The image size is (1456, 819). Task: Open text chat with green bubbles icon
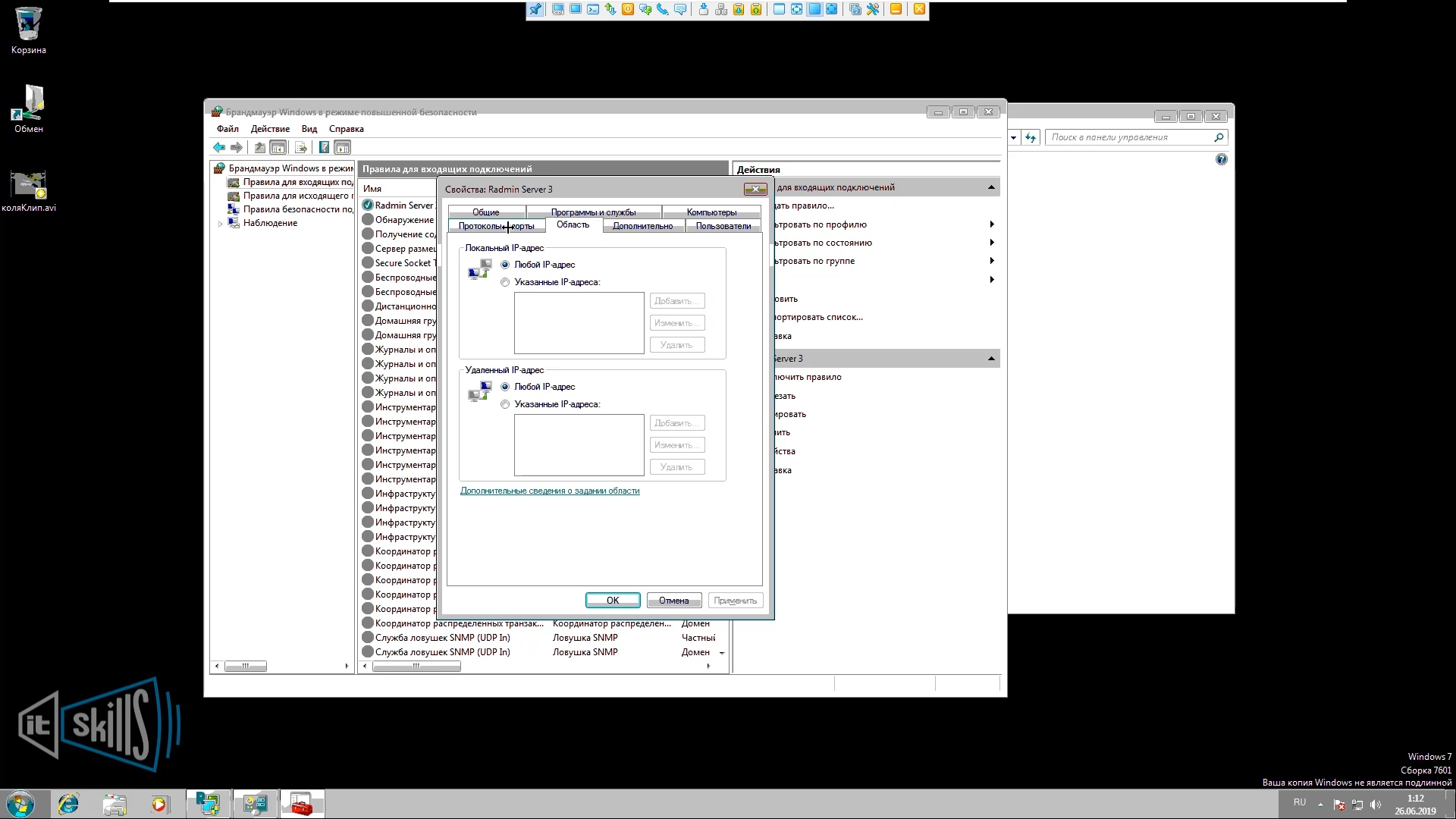coord(645,10)
